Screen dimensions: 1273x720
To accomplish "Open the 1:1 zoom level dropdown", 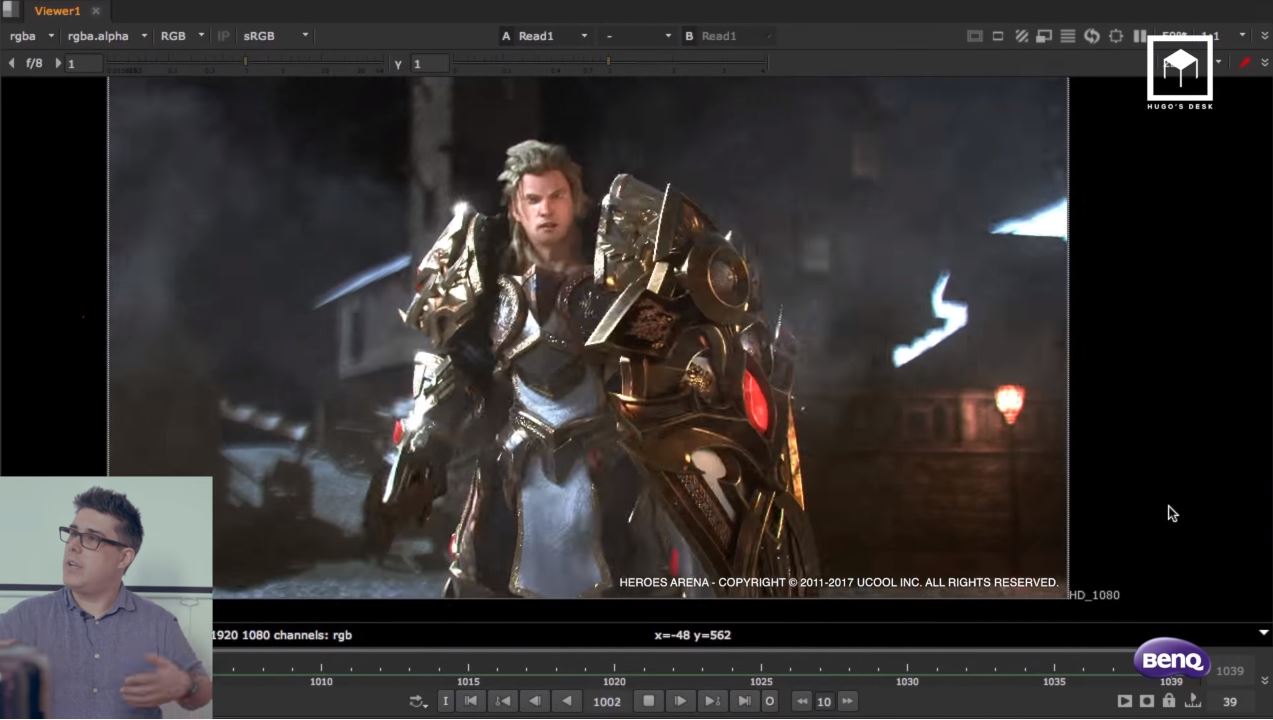I will click(x=1224, y=36).
